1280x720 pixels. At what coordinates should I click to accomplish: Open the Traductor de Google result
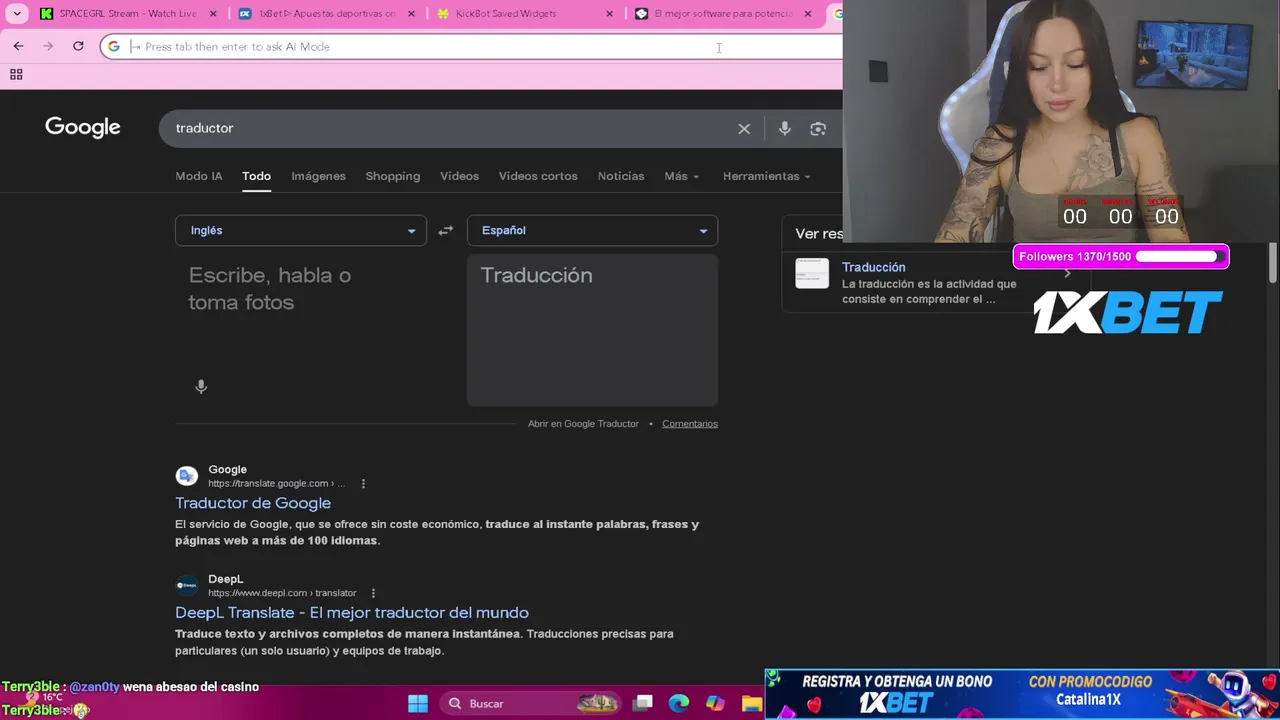[x=253, y=503]
